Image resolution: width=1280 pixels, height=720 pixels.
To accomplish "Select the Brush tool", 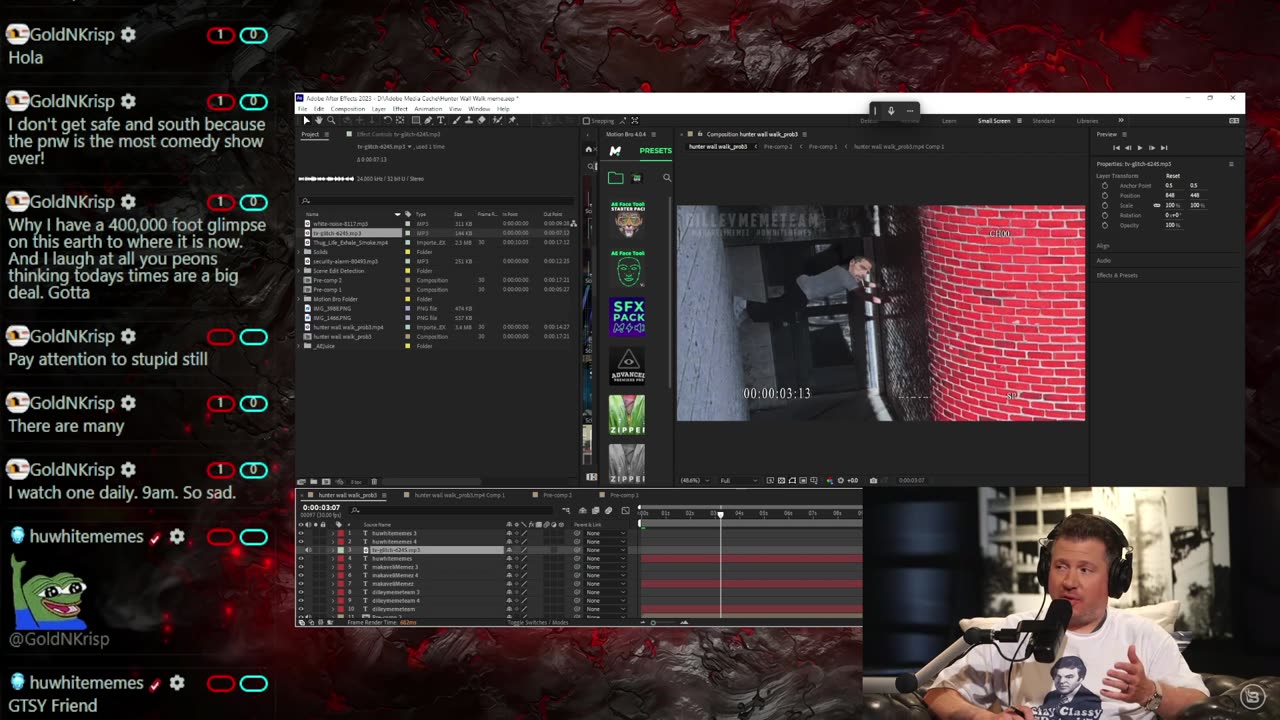I will coord(456,120).
